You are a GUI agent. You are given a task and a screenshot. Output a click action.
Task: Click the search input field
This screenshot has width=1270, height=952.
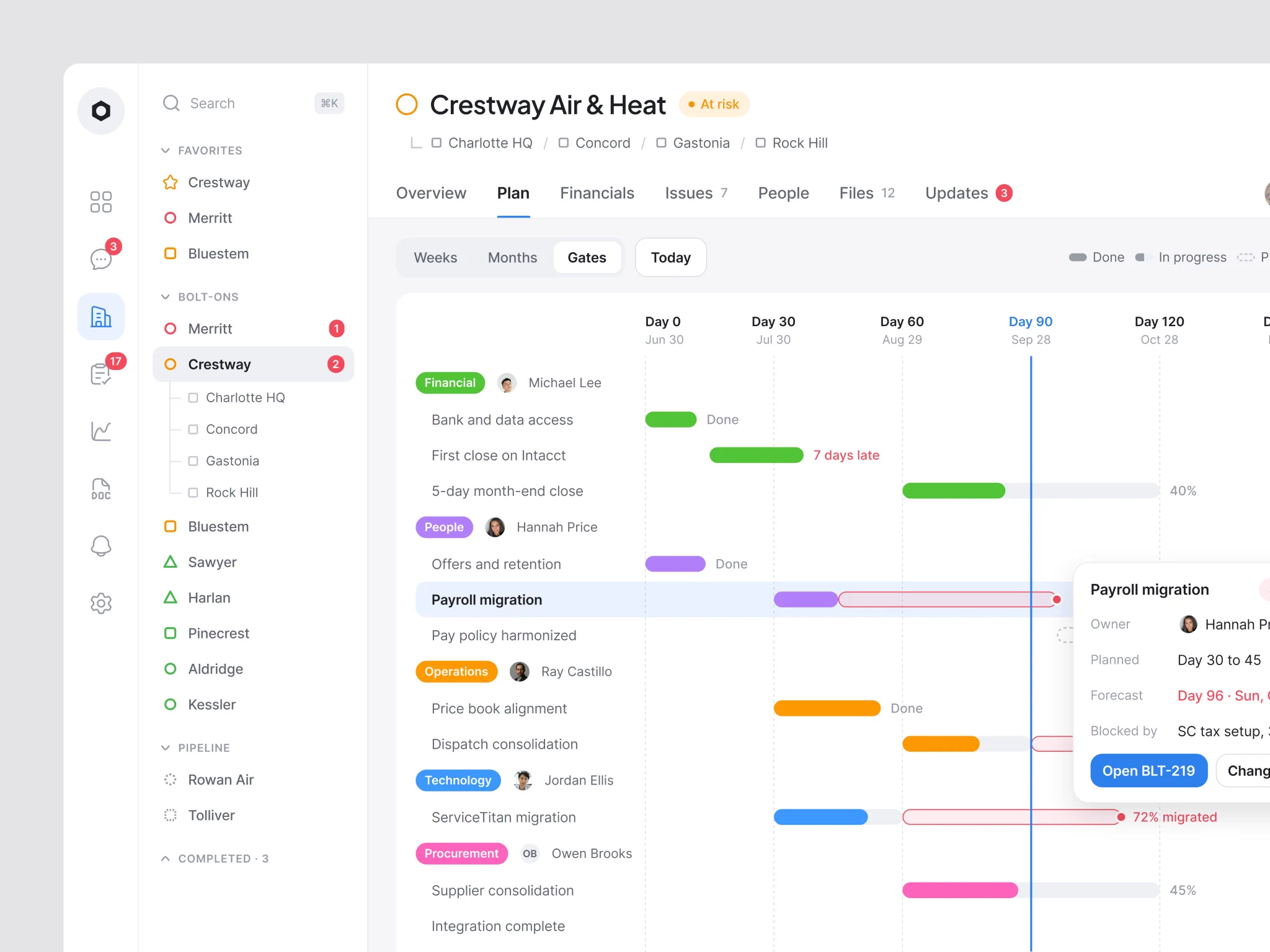(x=253, y=103)
